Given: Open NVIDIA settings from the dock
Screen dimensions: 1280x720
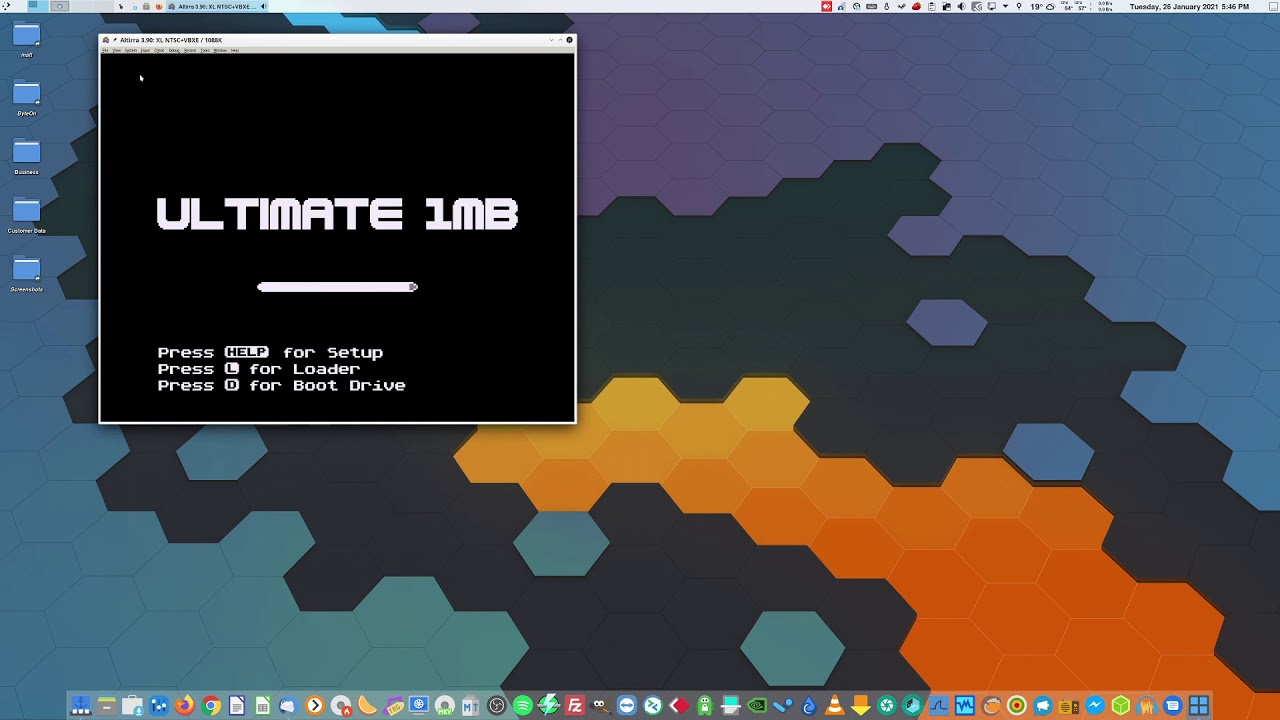Looking at the screenshot, I should point(757,706).
